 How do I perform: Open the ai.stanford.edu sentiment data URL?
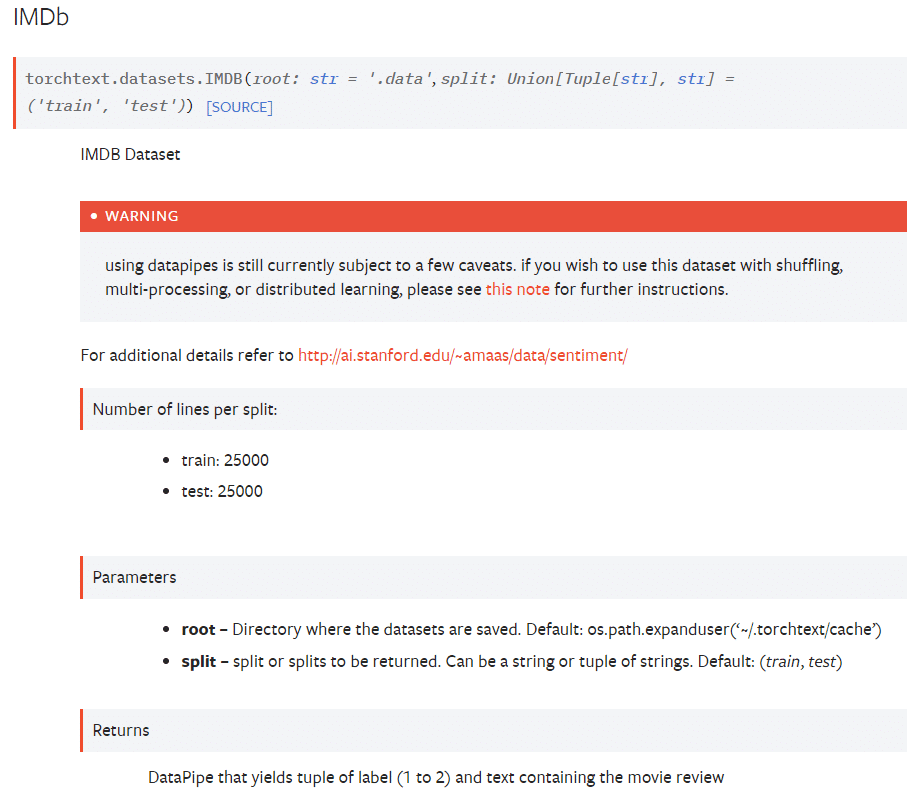click(x=462, y=355)
